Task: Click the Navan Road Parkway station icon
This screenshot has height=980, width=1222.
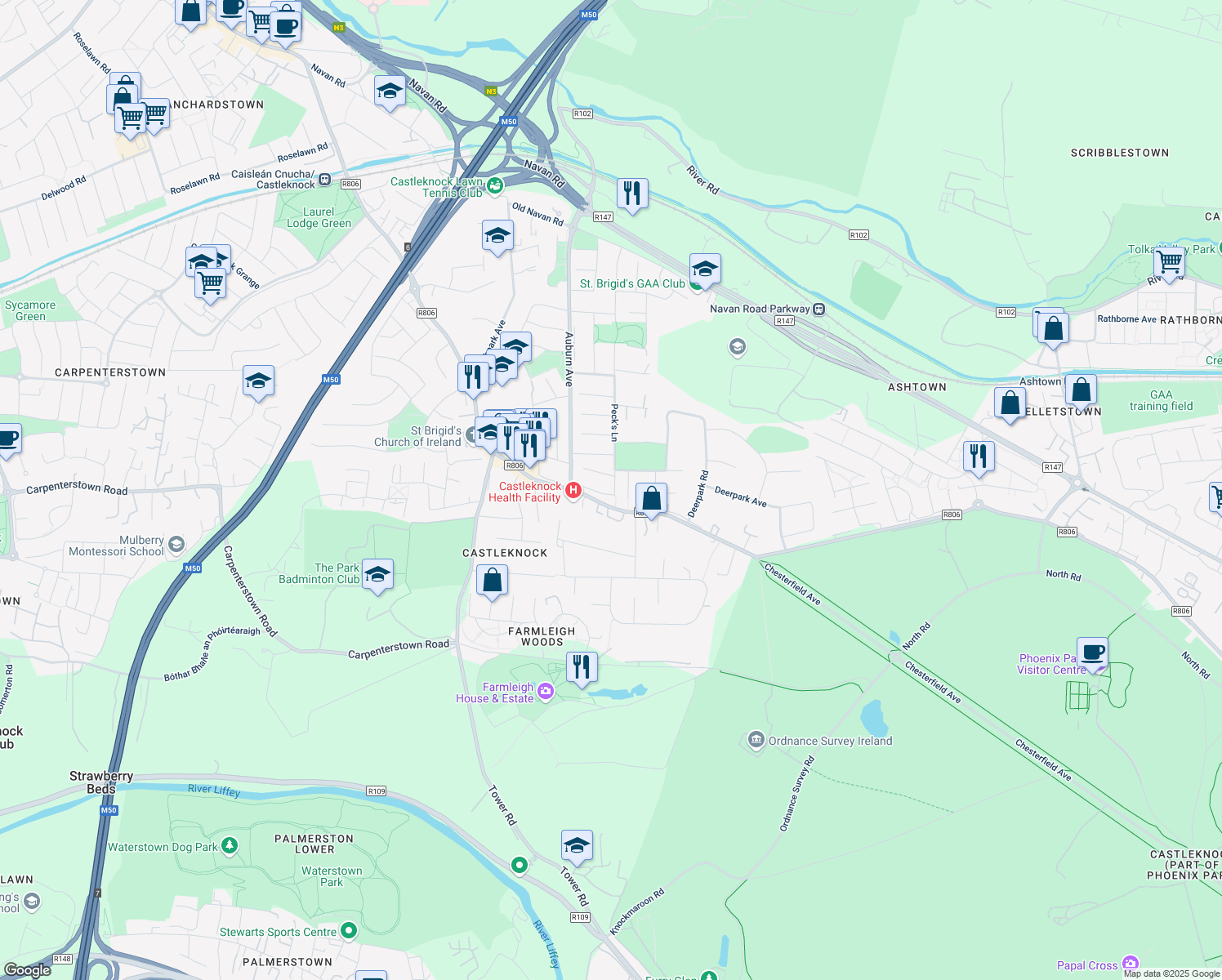Action: [819, 309]
